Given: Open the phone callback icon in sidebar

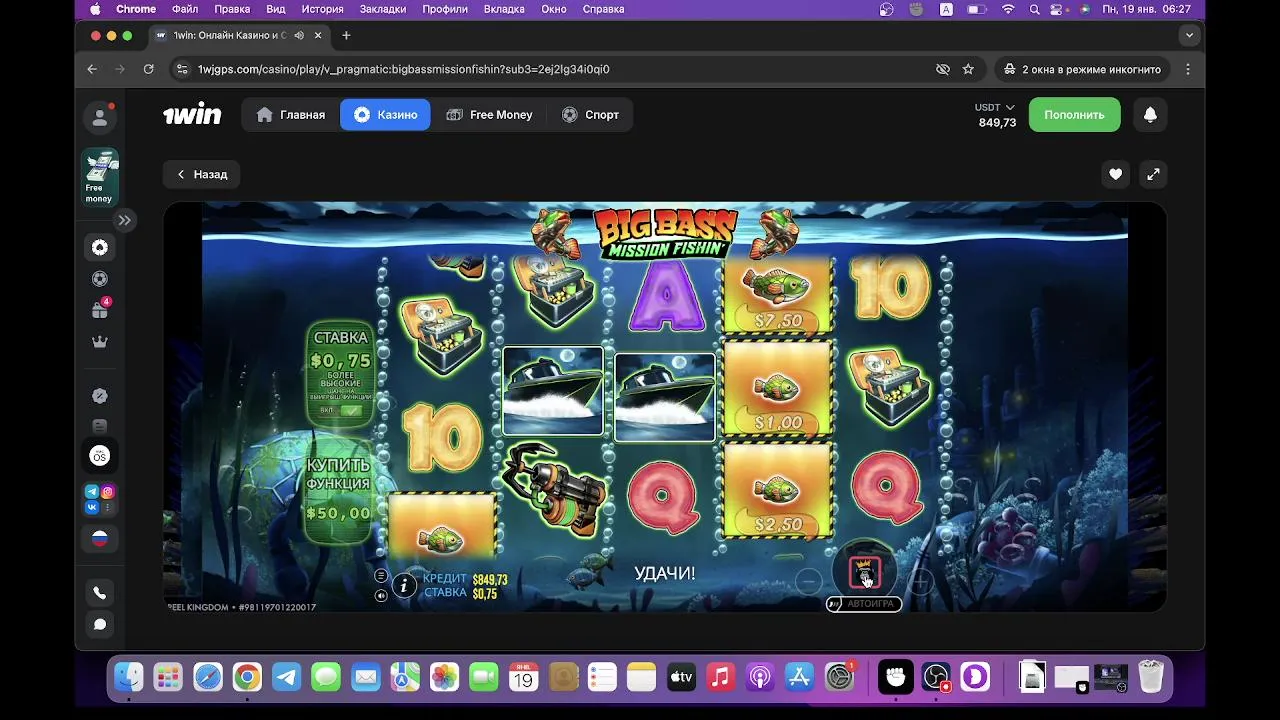Looking at the screenshot, I should pos(100,593).
